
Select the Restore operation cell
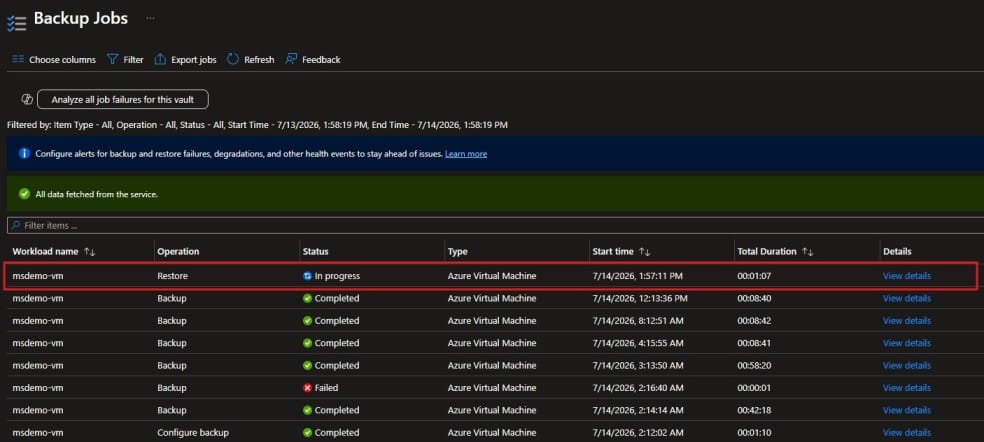[x=173, y=276]
